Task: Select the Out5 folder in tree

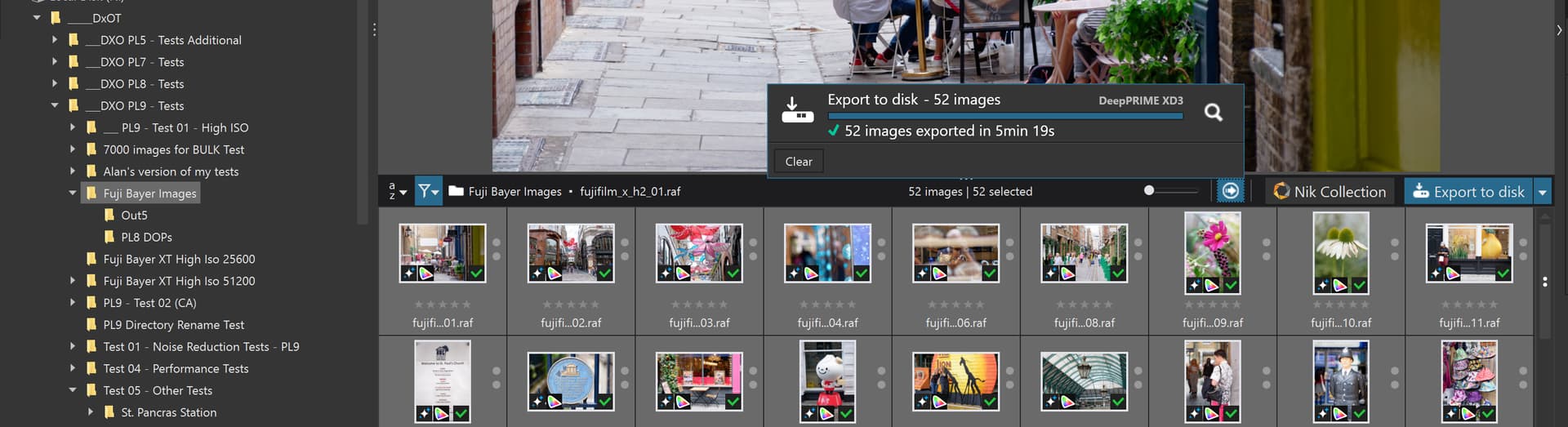Action: click(x=134, y=215)
